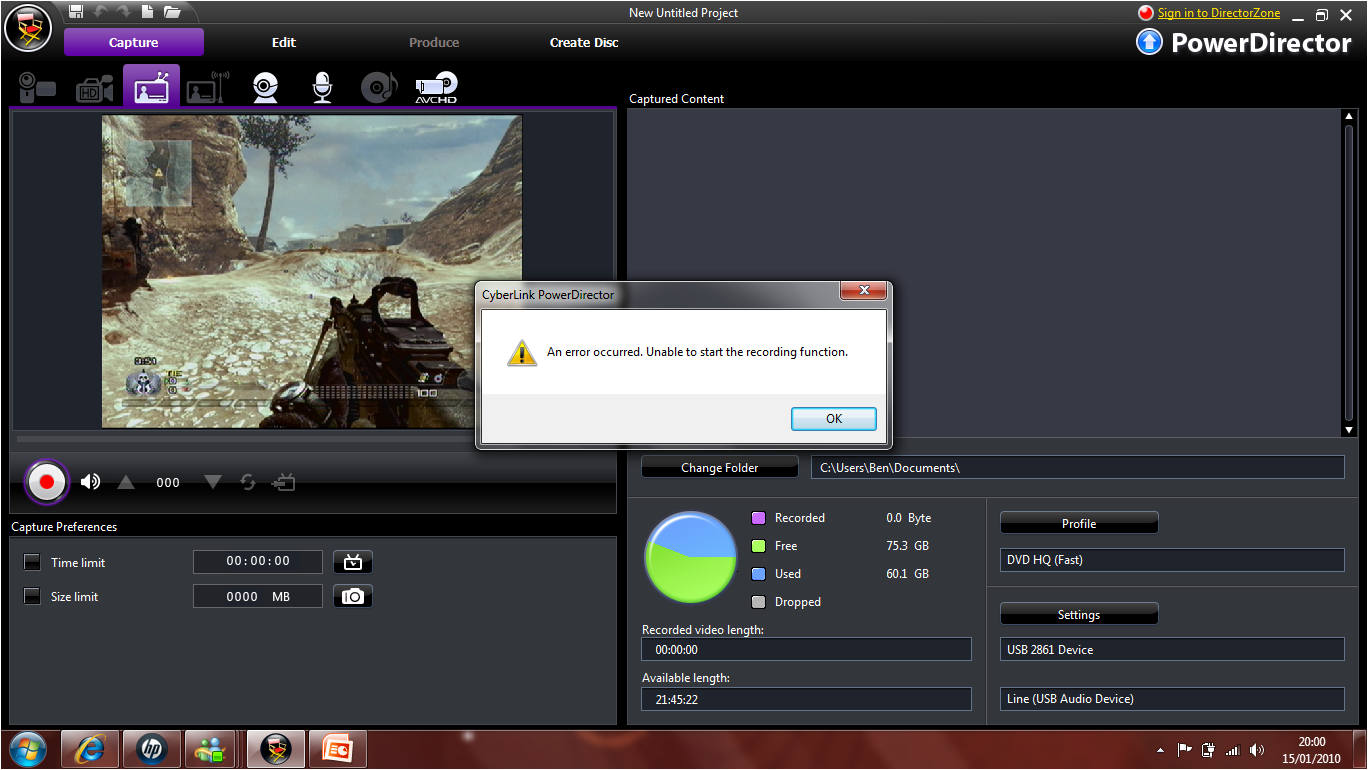Select capture from DV camcorder
This screenshot has height=770, width=1368.
tap(38, 88)
